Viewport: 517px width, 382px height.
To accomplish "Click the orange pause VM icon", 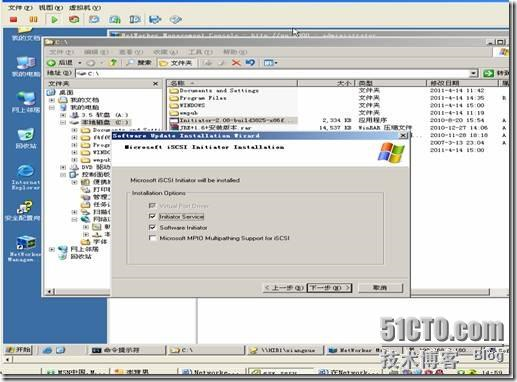I will pyautogui.click(x=33, y=20).
